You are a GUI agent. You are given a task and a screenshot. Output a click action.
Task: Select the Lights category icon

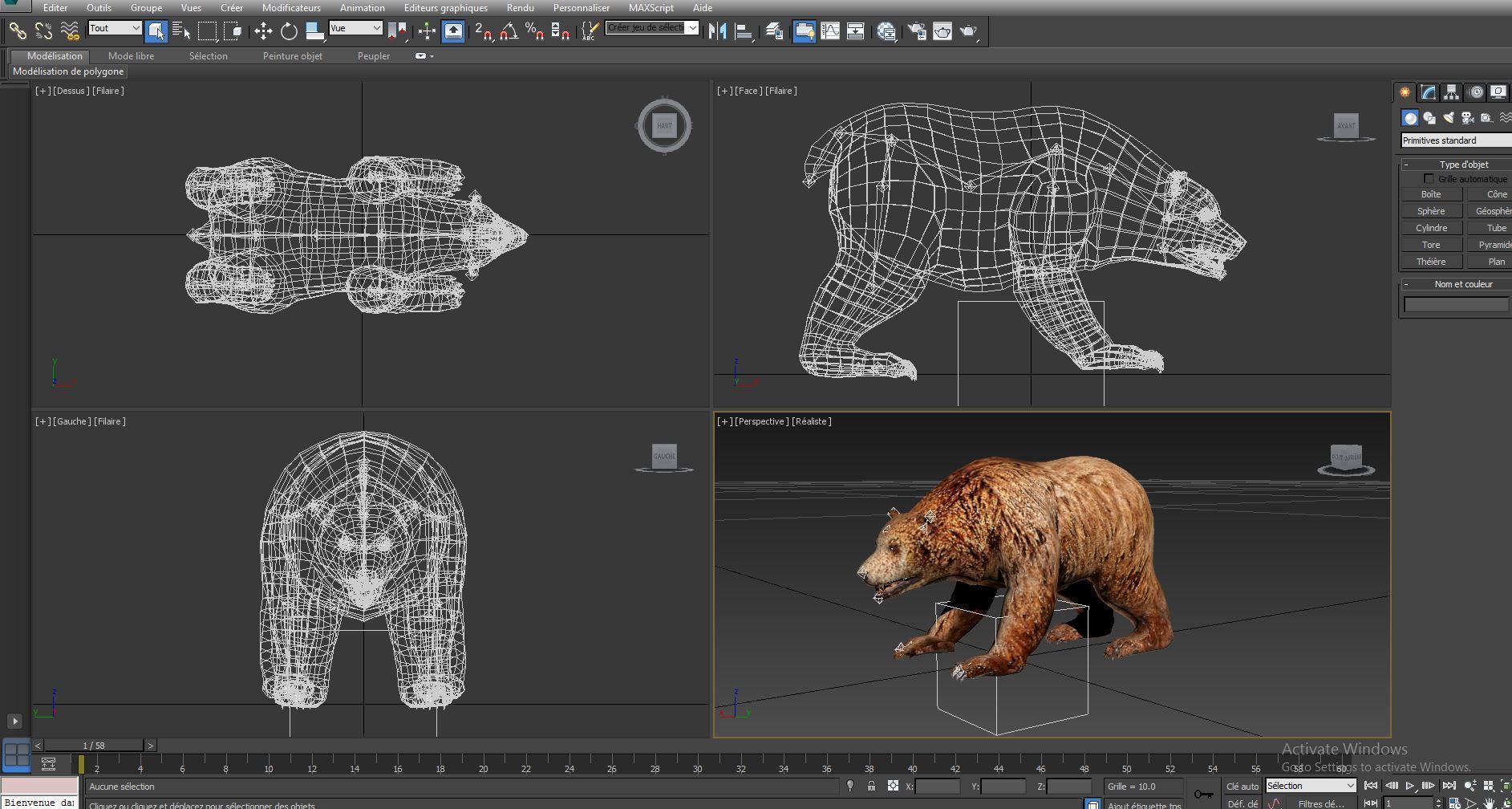1449,118
